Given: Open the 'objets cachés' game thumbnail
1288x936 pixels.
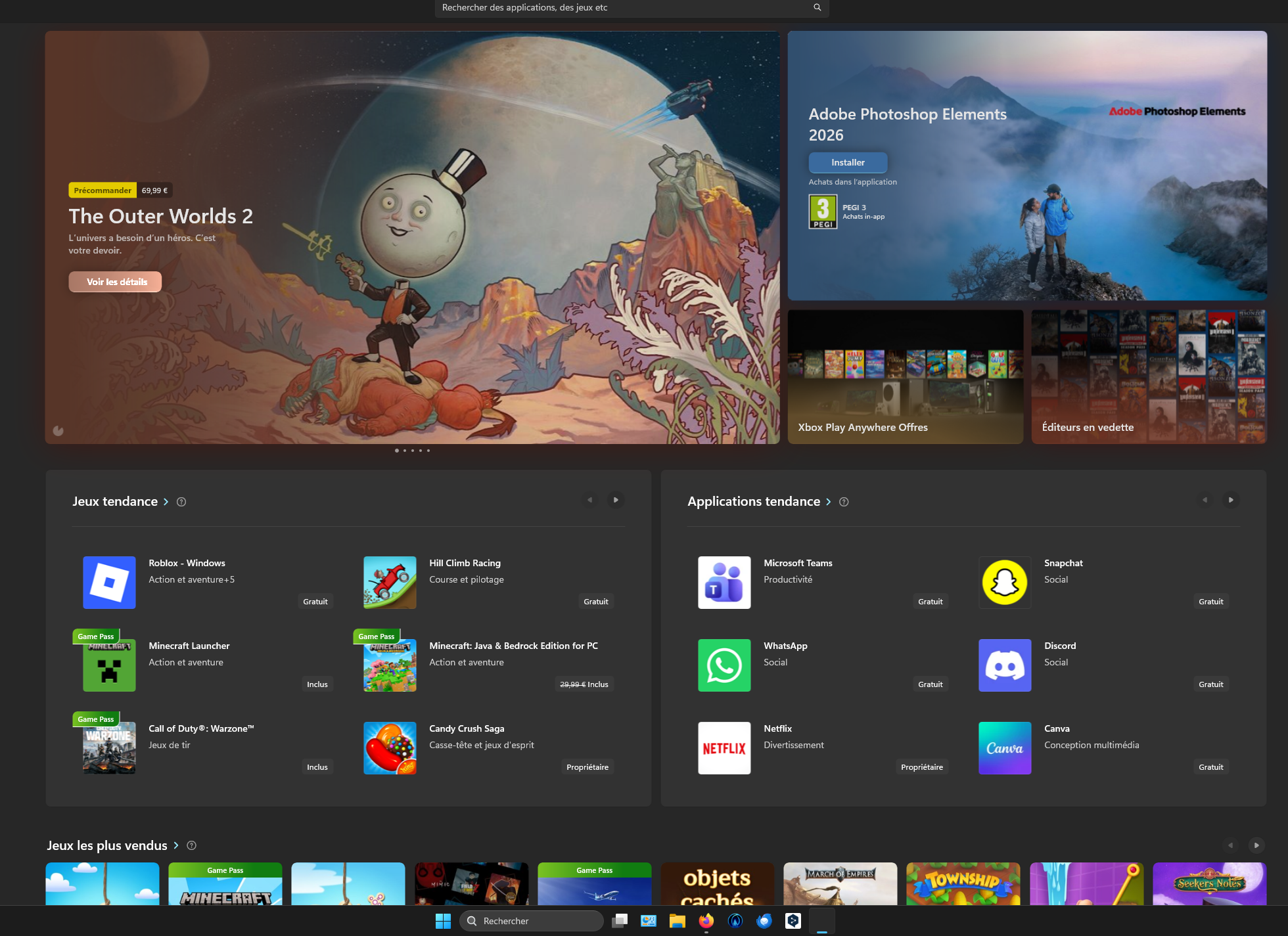Looking at the screenshot, I should tap(718, 883).
